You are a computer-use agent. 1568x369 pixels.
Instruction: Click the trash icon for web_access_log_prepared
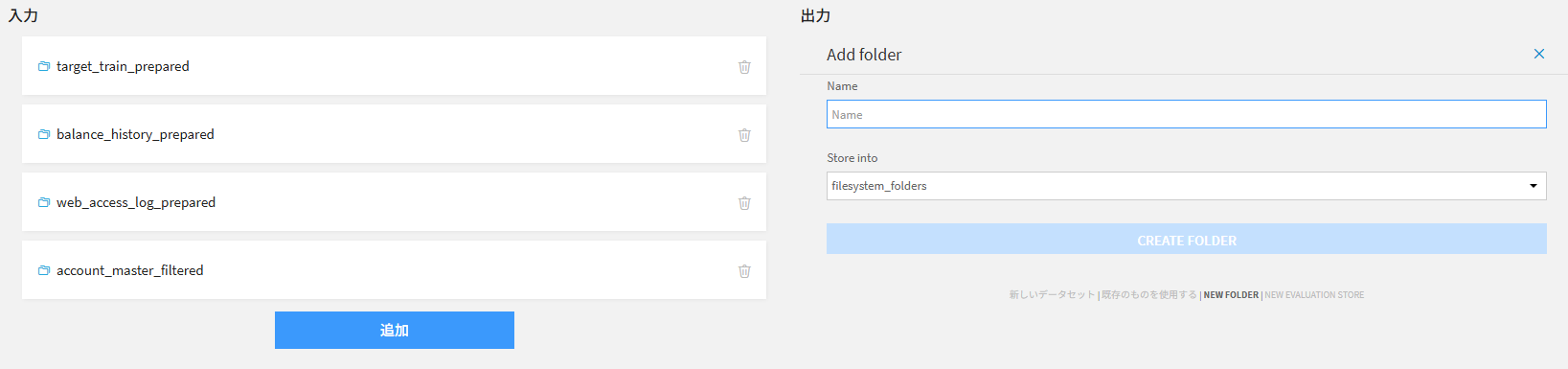point(744,203)
